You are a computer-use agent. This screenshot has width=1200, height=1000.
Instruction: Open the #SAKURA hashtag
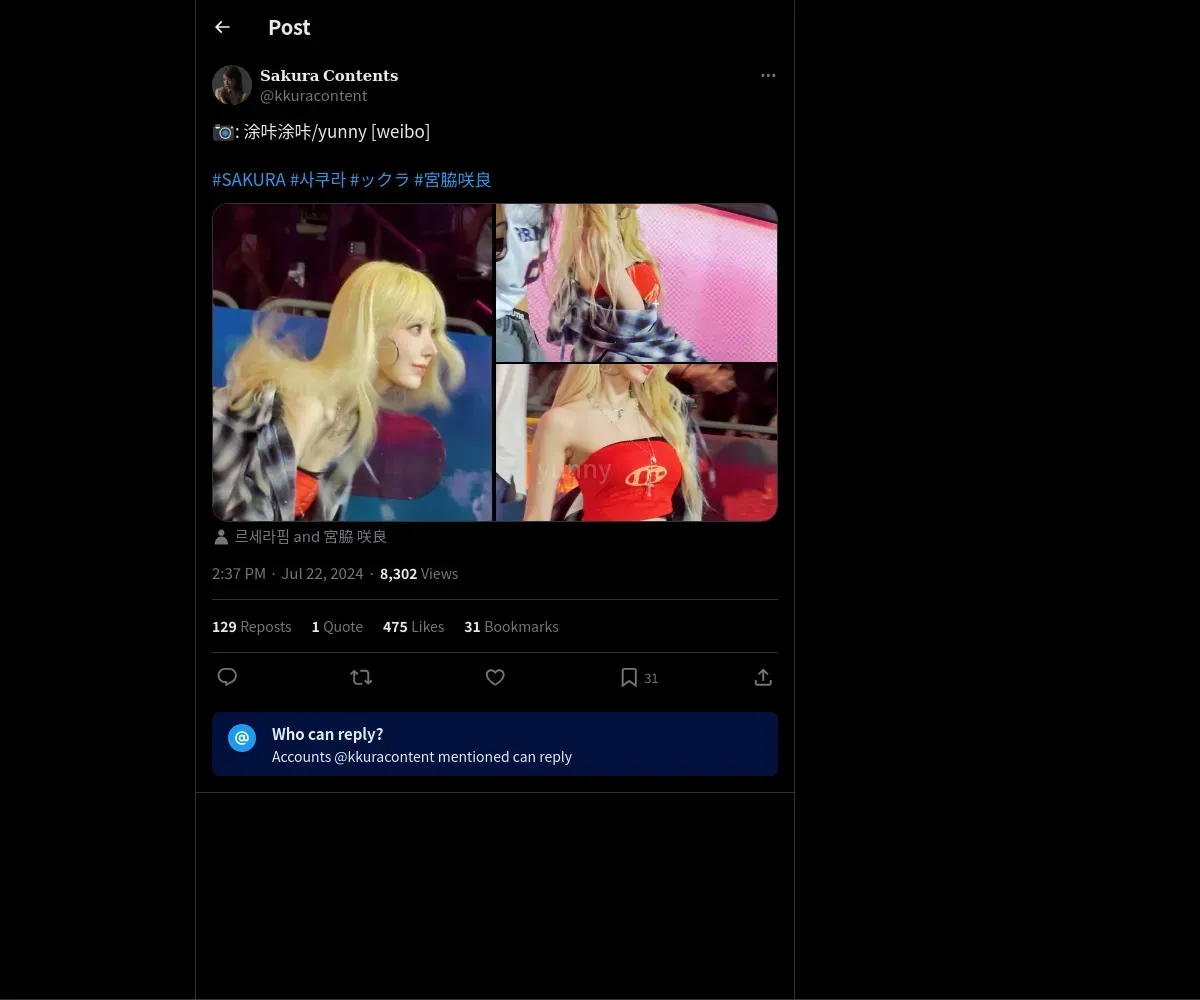coord(249,180)
